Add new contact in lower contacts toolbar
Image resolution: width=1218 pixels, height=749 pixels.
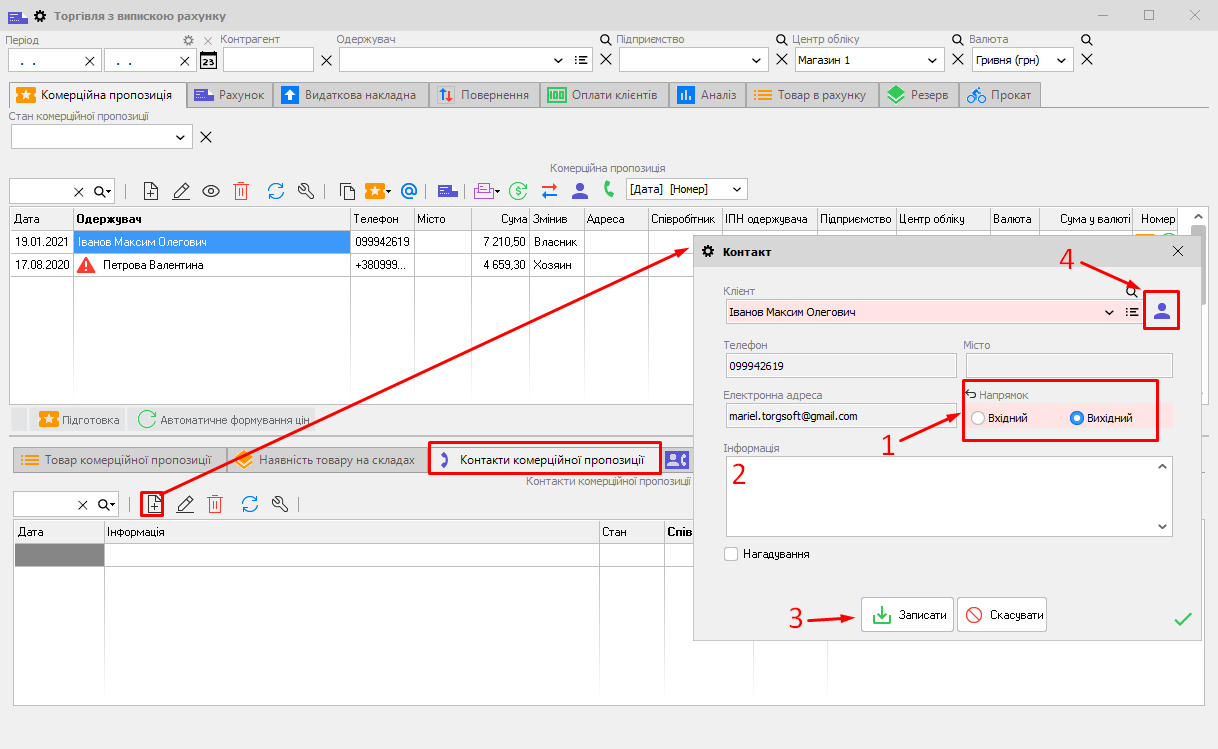pyautogui.click(x=153, y=504)
